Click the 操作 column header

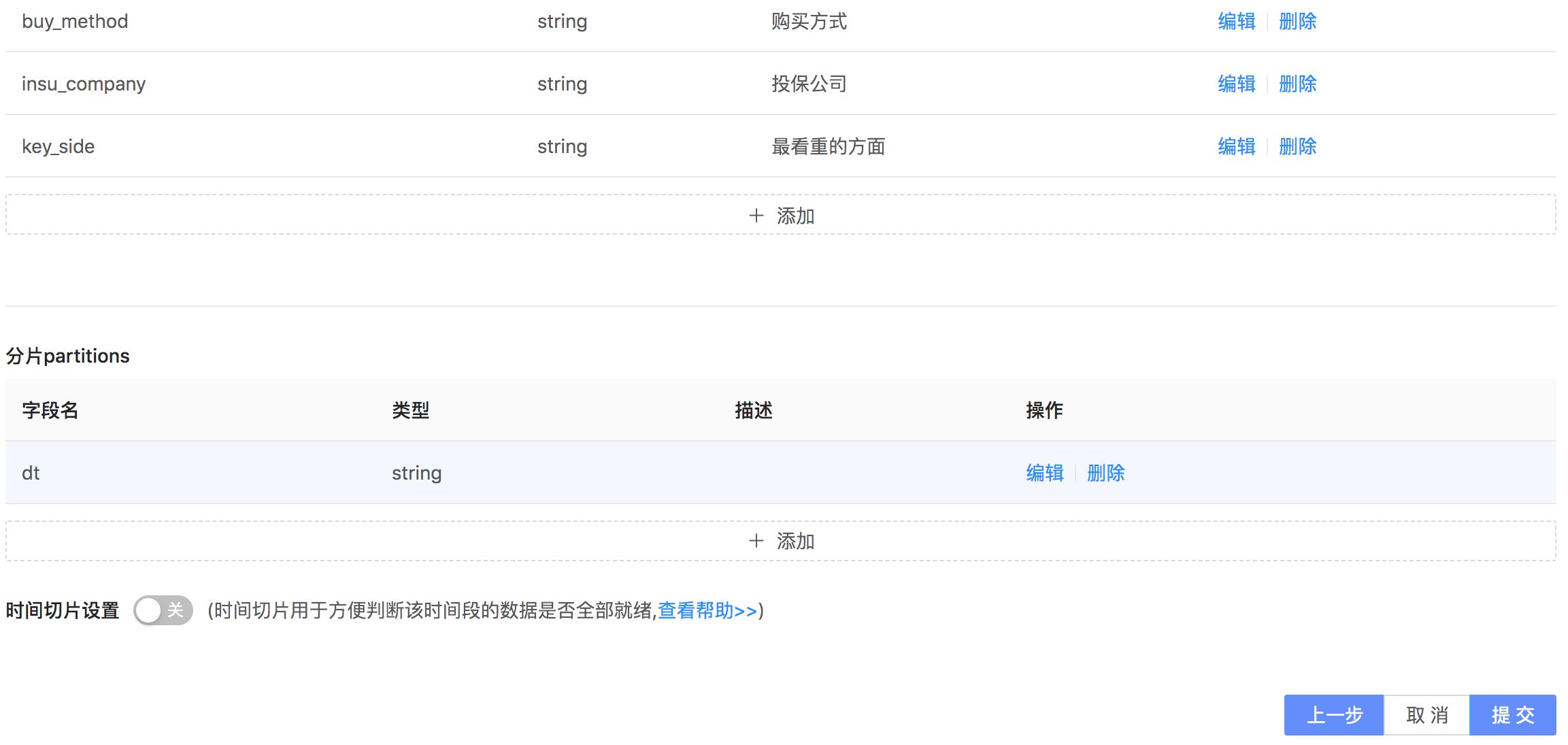pyautogui.click(x=1044, y=410)
